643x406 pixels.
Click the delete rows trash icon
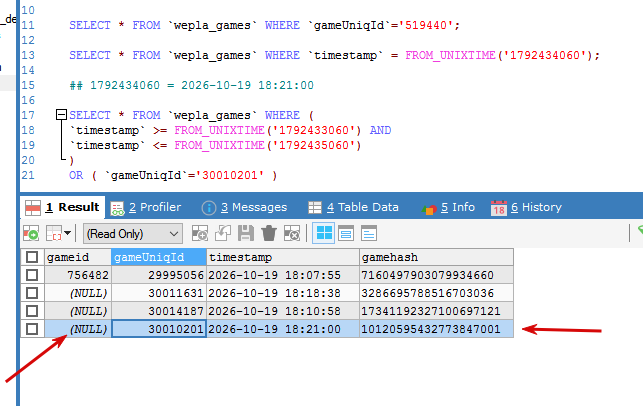269,233
